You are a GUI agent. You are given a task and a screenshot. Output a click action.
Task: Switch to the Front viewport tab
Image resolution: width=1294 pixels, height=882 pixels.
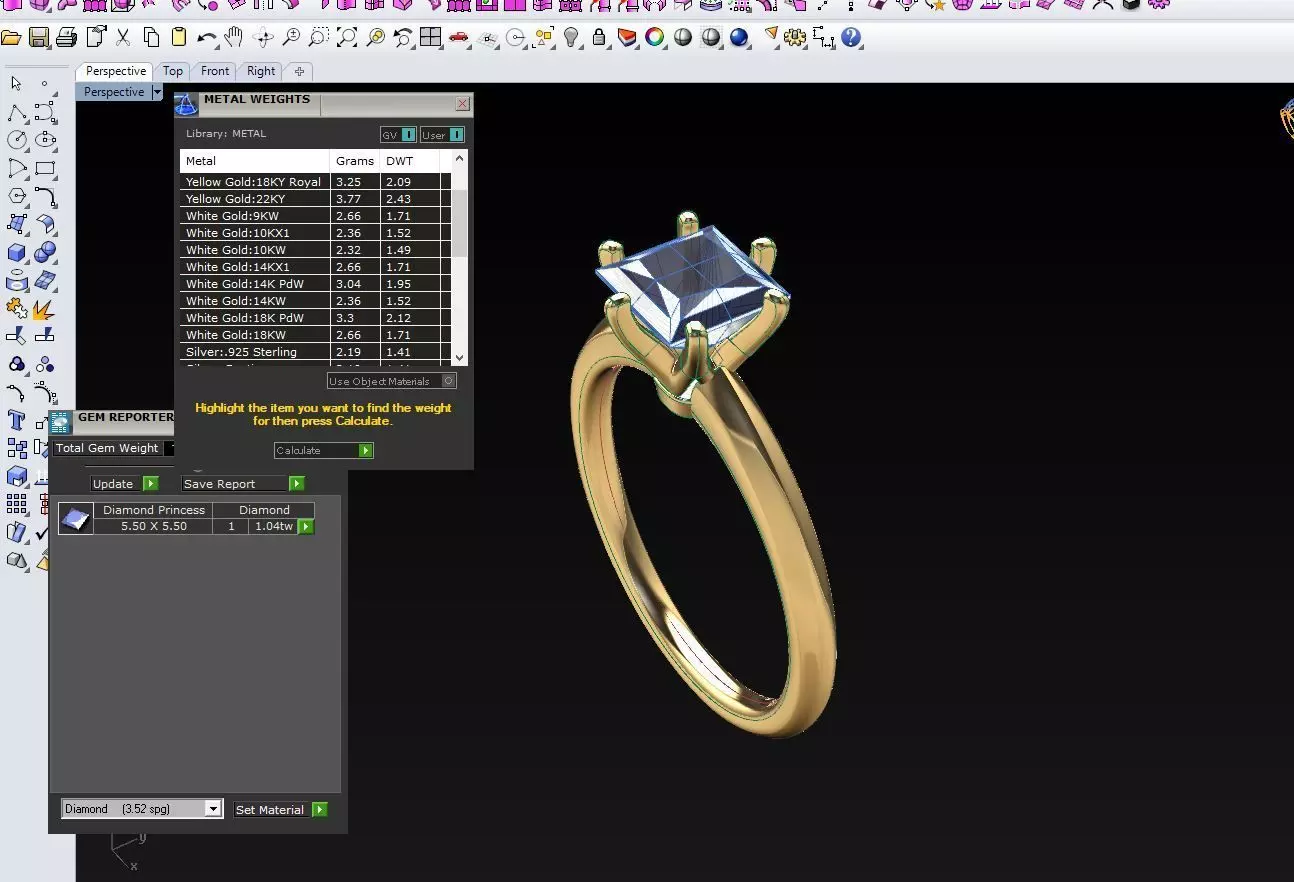click(x=215, y=71)
